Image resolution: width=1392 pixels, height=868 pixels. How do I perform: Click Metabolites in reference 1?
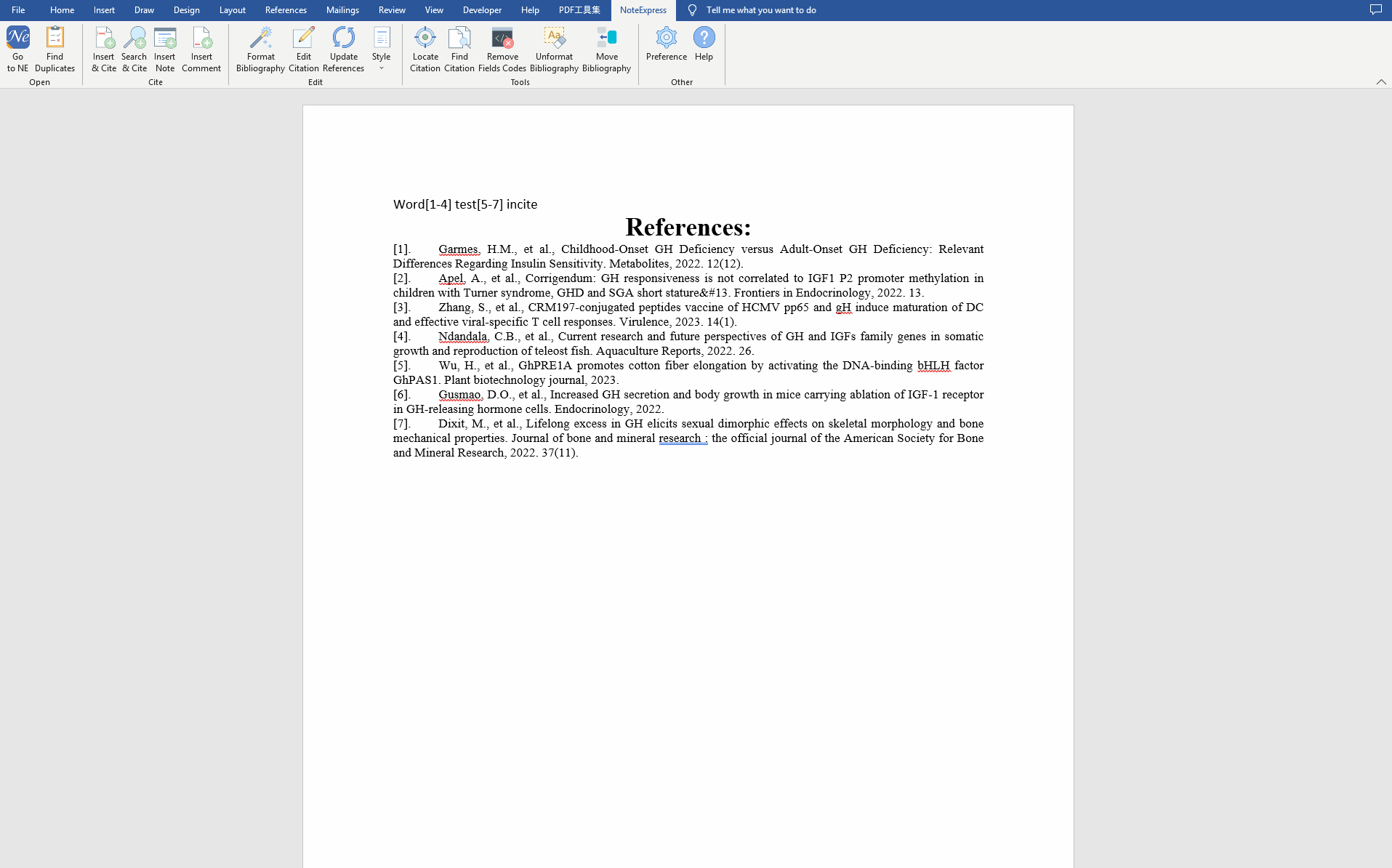[x=638, y=263]
